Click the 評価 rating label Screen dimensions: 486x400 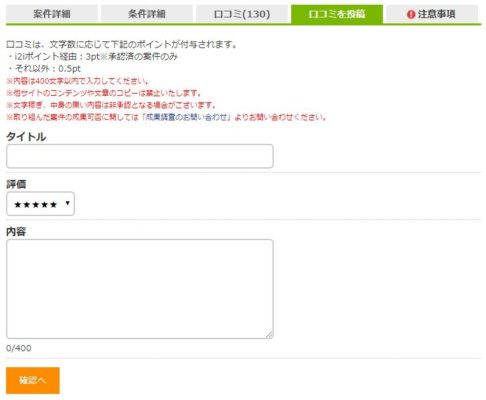[16, 184]
